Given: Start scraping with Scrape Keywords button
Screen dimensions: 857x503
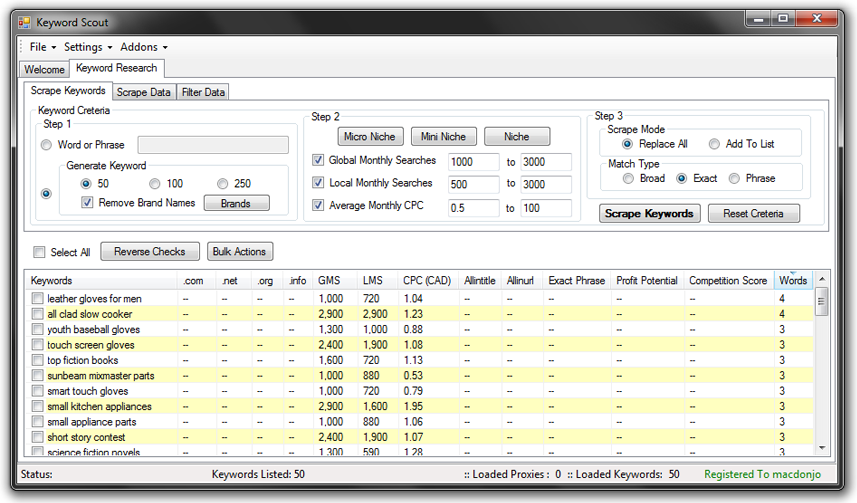Looking at the screenshot, I should click(649, 213).
